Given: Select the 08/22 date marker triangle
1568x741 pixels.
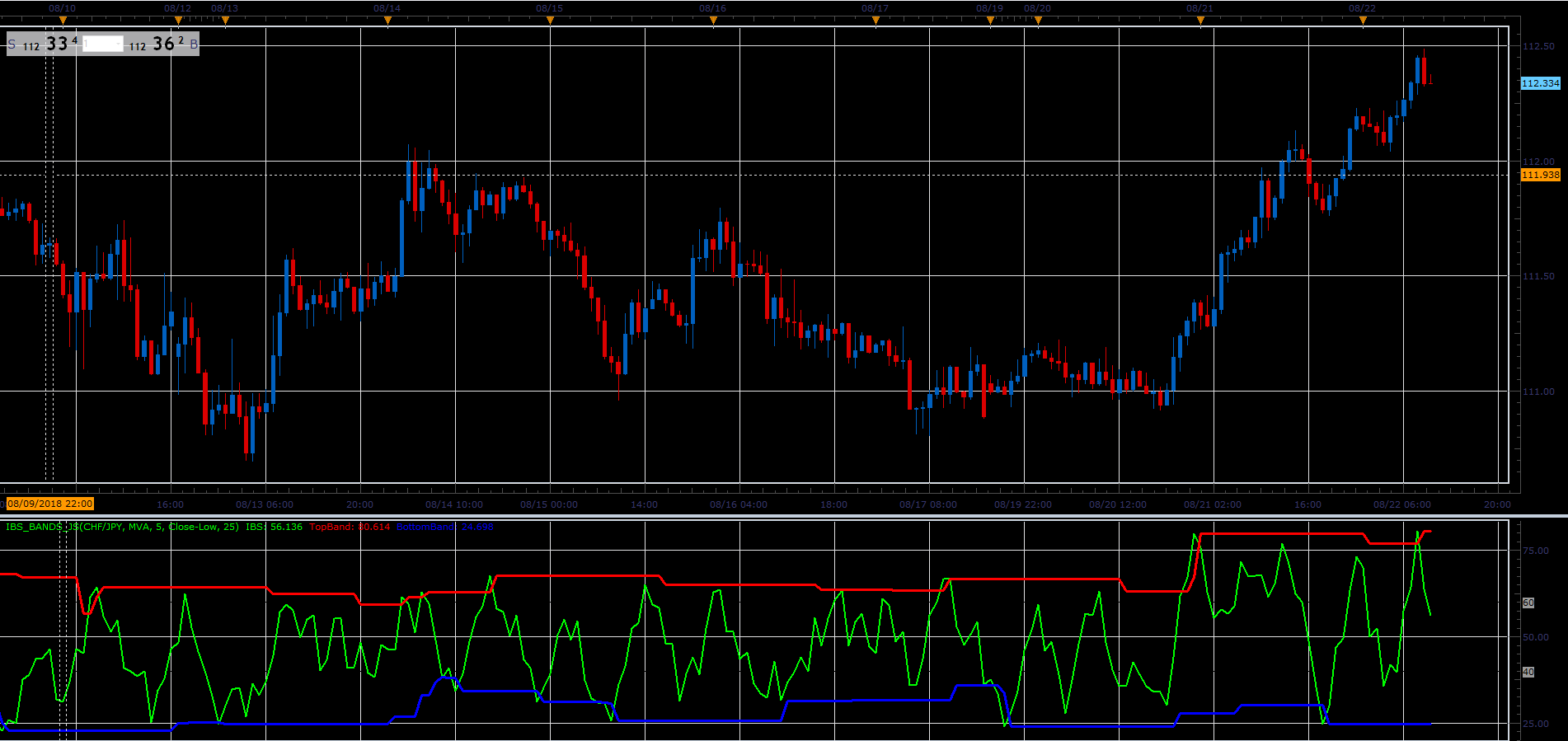Looking at the screenshot, I should tap(1363, 21).
